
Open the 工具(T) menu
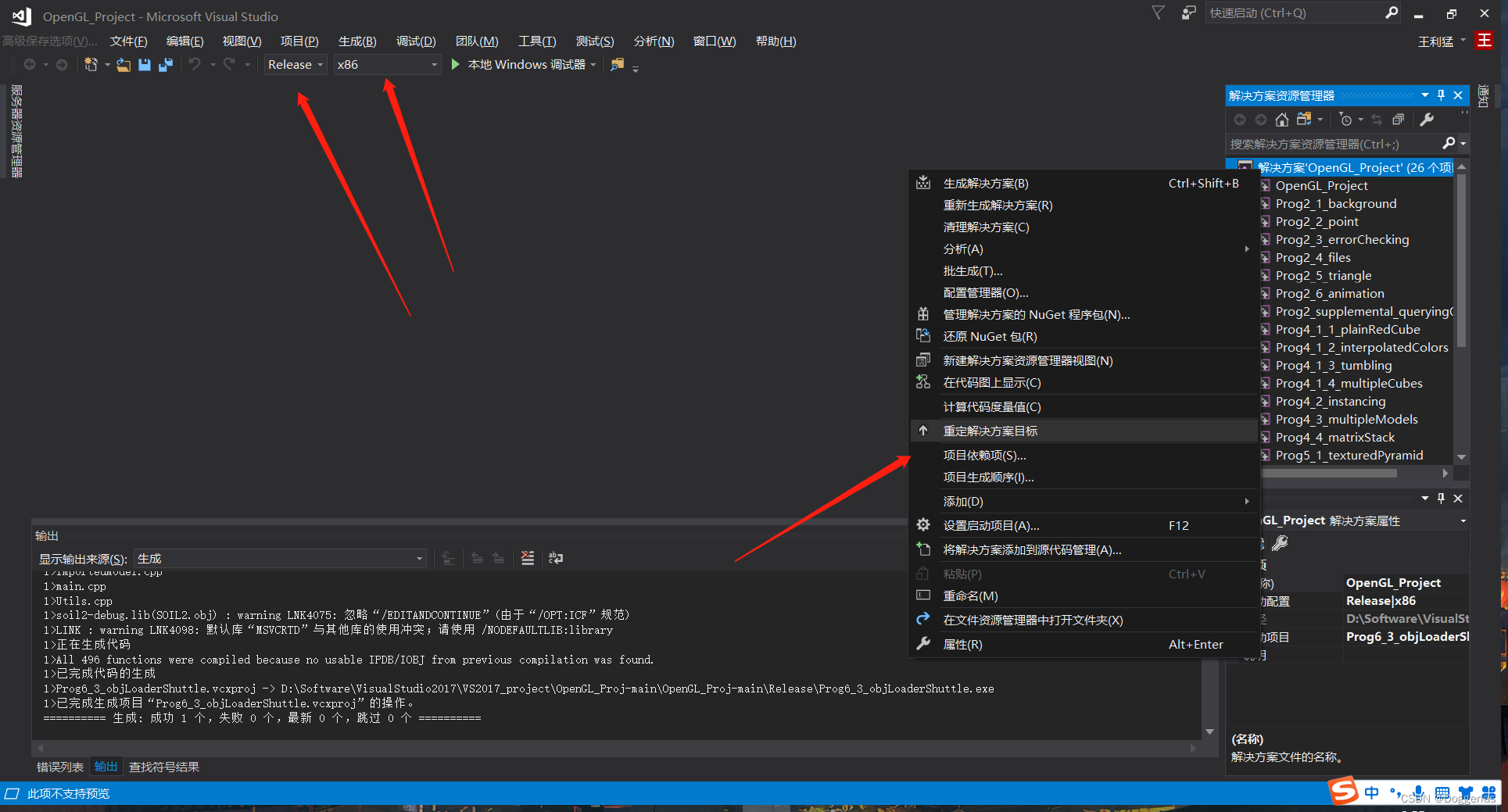pos(536,41)
